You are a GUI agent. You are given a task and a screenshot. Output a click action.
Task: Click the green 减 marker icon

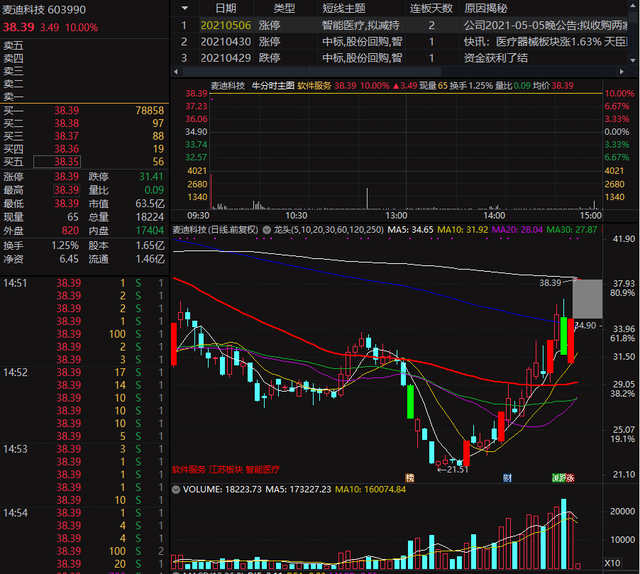point(556,478)
